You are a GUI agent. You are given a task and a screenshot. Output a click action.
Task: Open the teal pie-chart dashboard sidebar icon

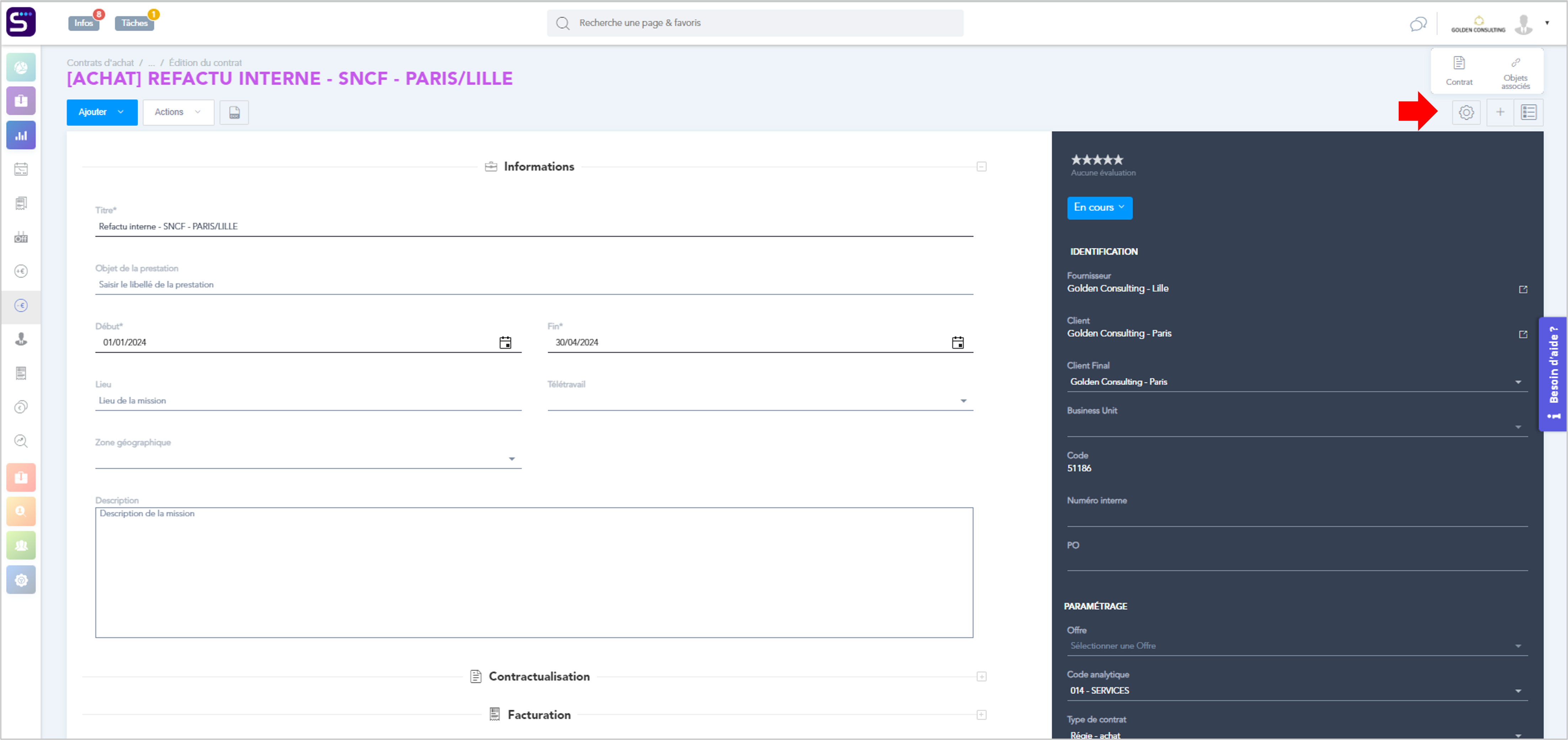(21, 67)
